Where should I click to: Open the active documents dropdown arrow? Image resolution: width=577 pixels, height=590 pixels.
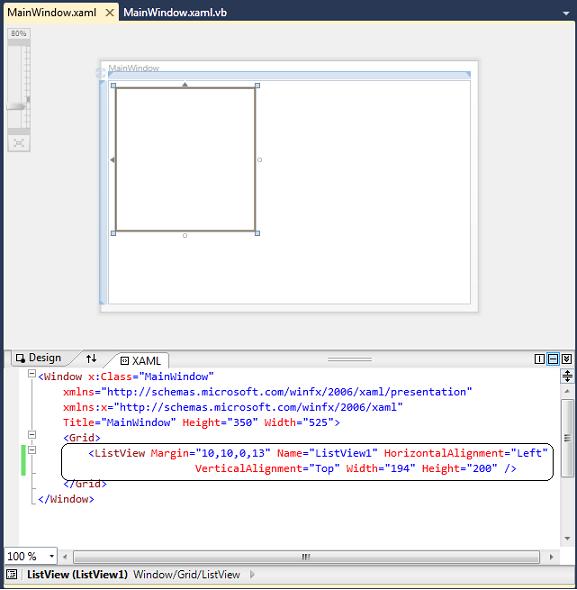pyautogui.click(x=565, y=13)
